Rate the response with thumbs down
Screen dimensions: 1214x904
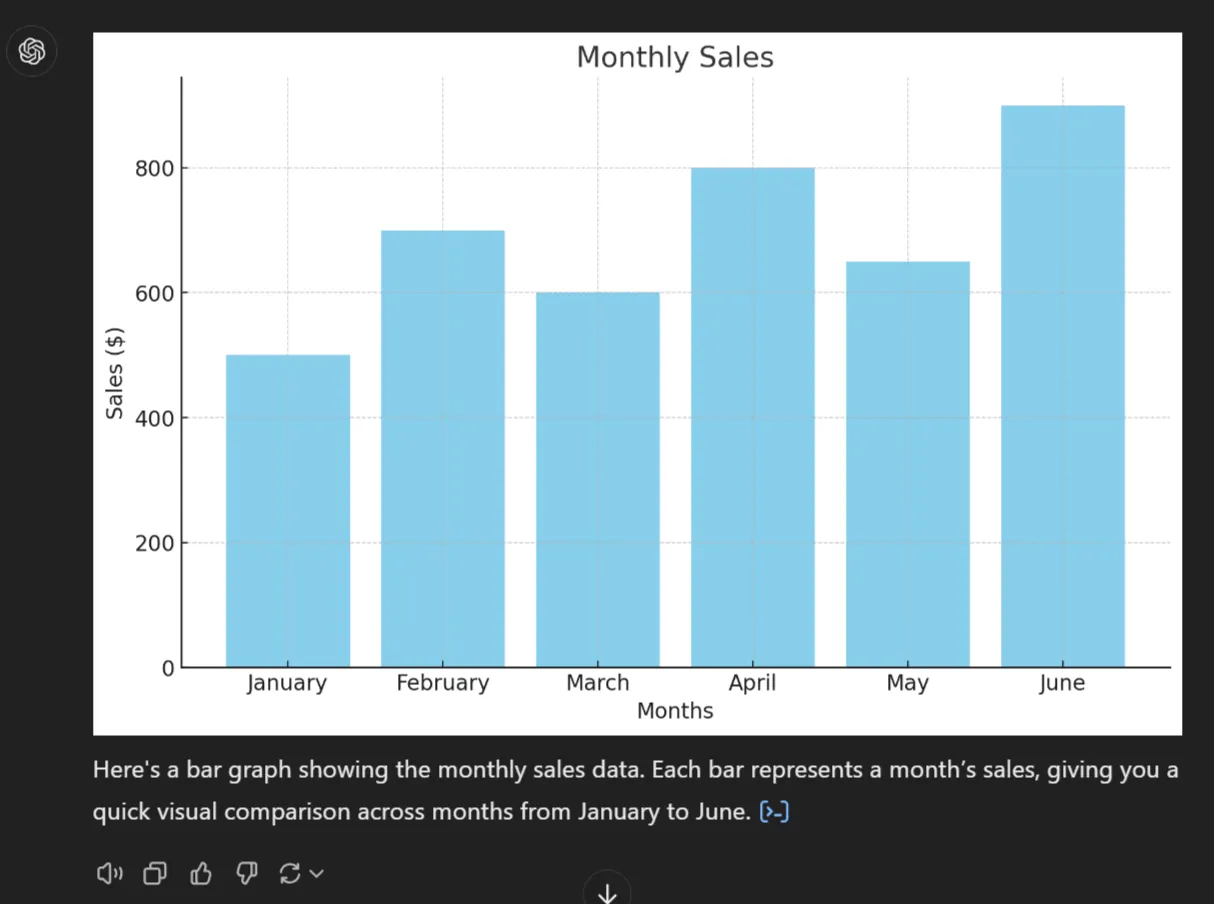point(246,873)
